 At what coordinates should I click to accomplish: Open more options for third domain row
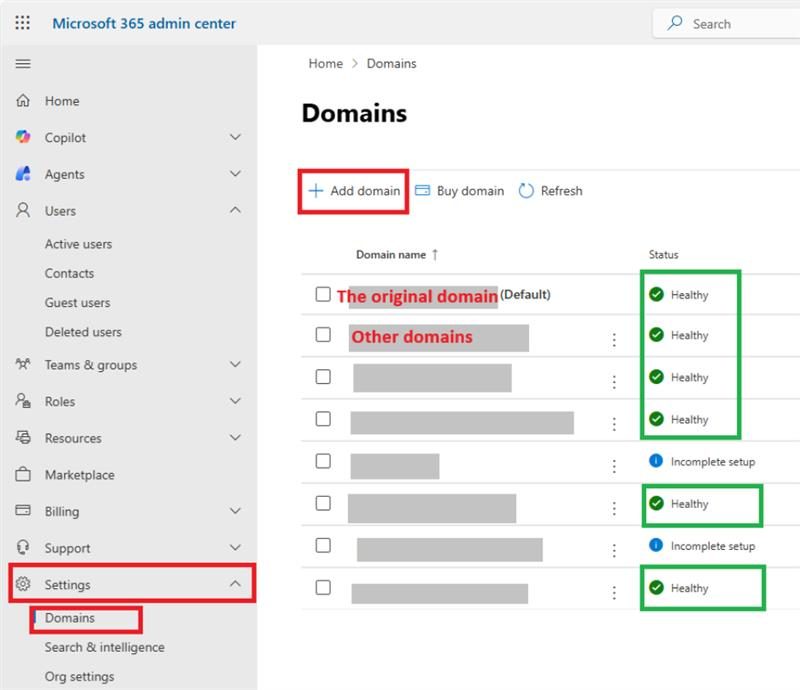[x=614, y=382]
